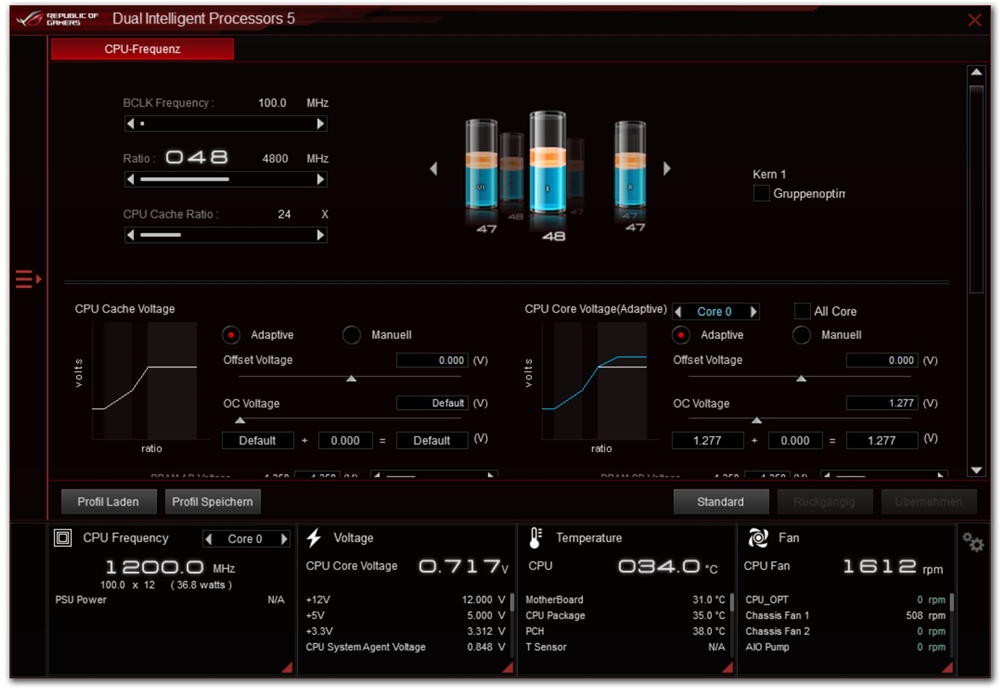
Task: Switch CPU Core Voltage to next core
Action: tap(753, 312)
